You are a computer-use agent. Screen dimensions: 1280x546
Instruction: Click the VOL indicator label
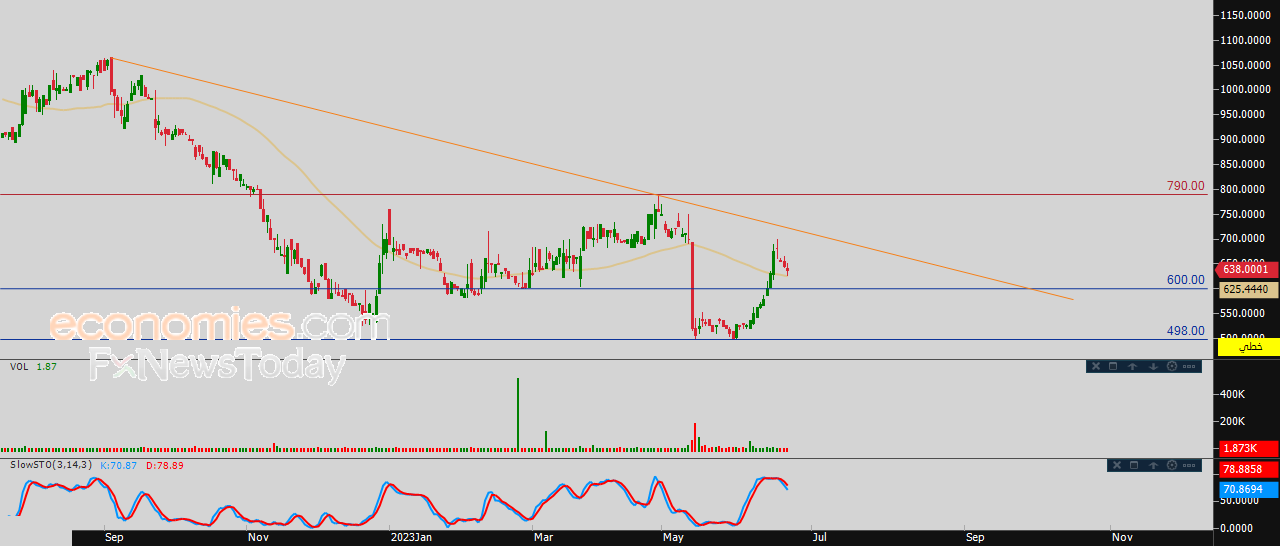click(x=19, y=367)
